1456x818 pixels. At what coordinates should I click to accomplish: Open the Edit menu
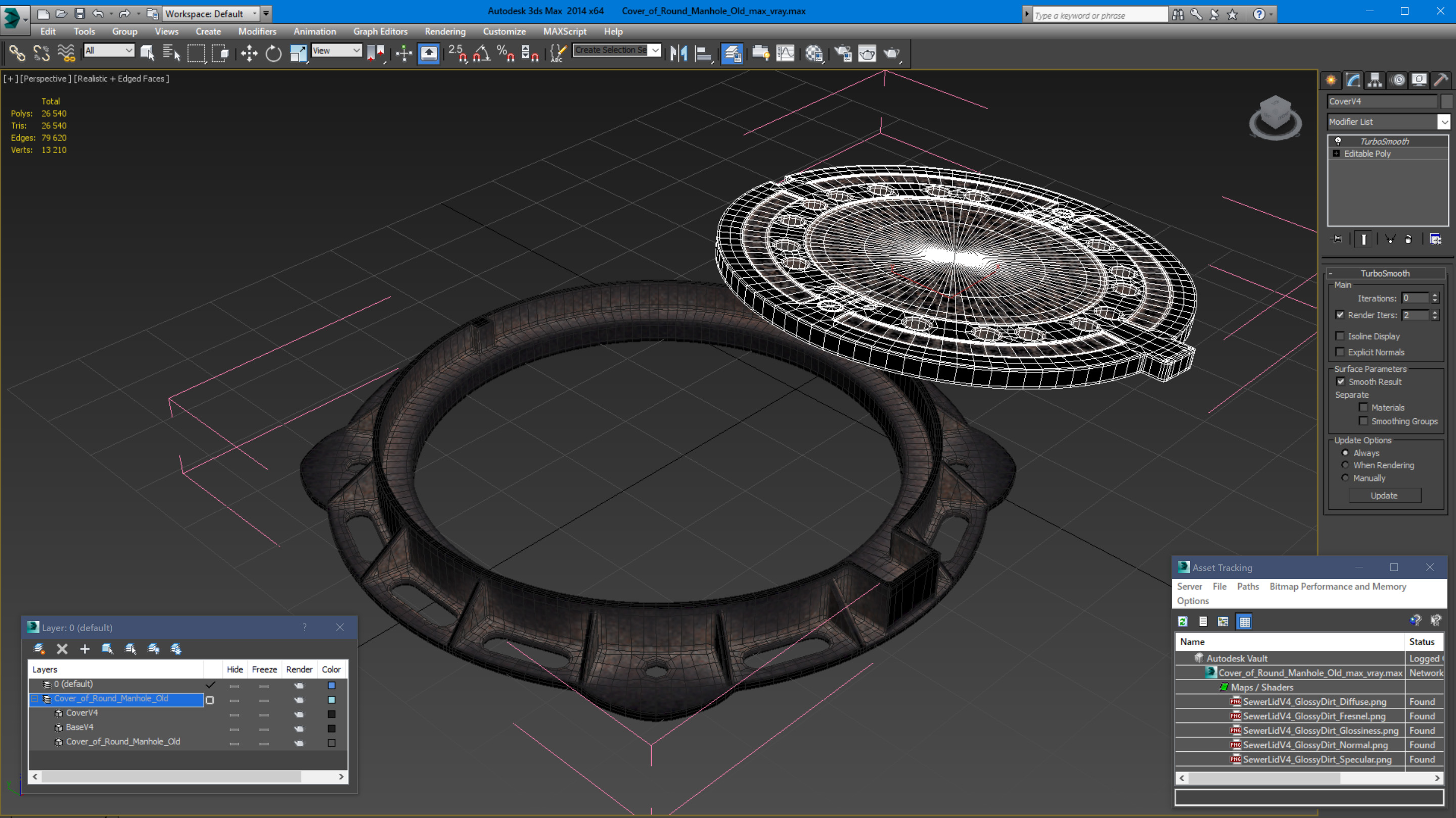tap(48, 31)
